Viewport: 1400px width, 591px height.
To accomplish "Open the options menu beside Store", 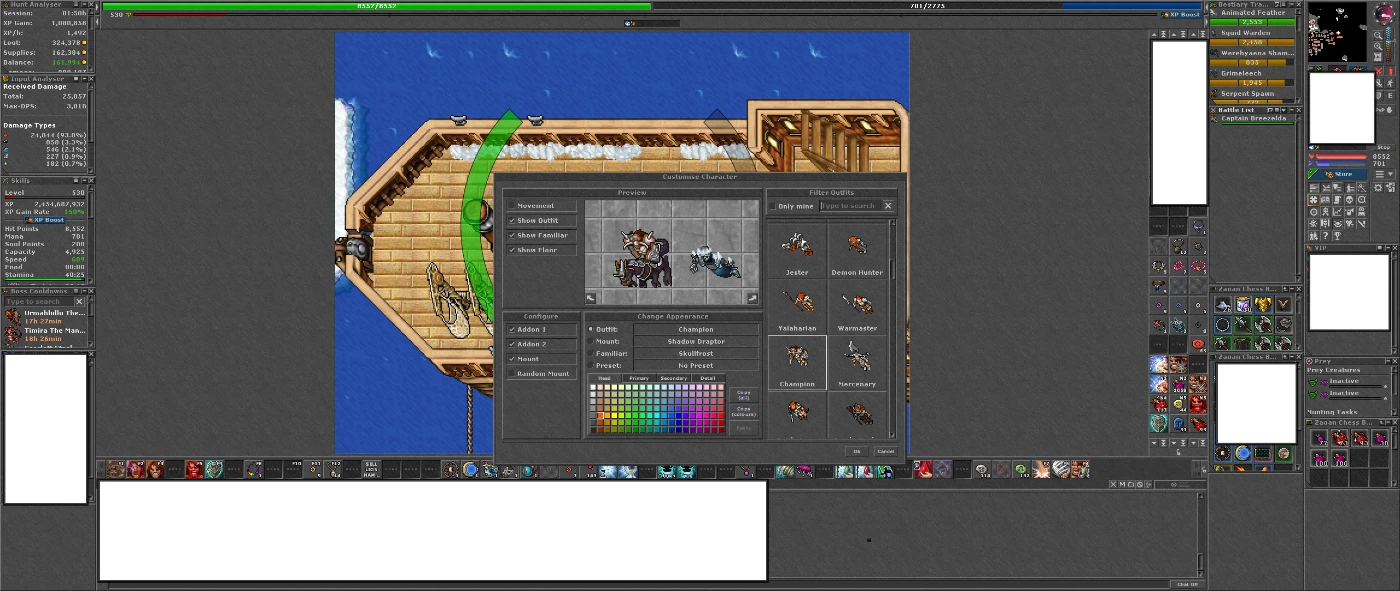I will (1384, 174).
